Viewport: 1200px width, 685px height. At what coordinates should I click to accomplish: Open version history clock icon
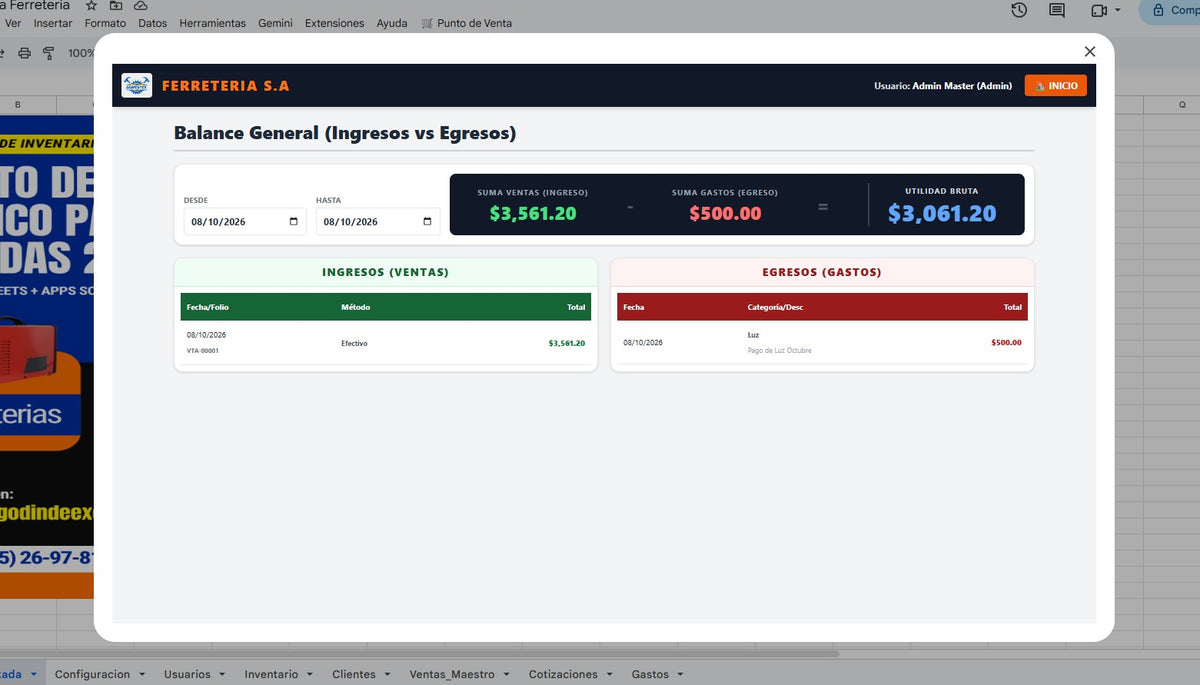click(1019, 10)
